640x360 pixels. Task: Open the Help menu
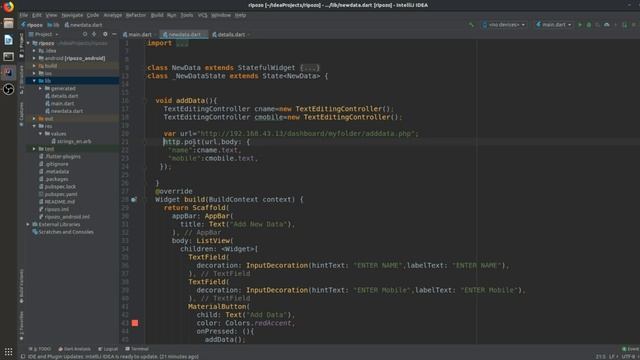tap(240, 15)
